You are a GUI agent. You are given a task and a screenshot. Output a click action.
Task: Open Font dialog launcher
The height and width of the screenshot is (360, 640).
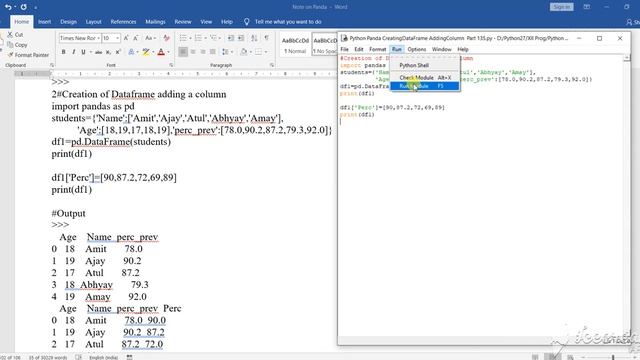[171, 65]
